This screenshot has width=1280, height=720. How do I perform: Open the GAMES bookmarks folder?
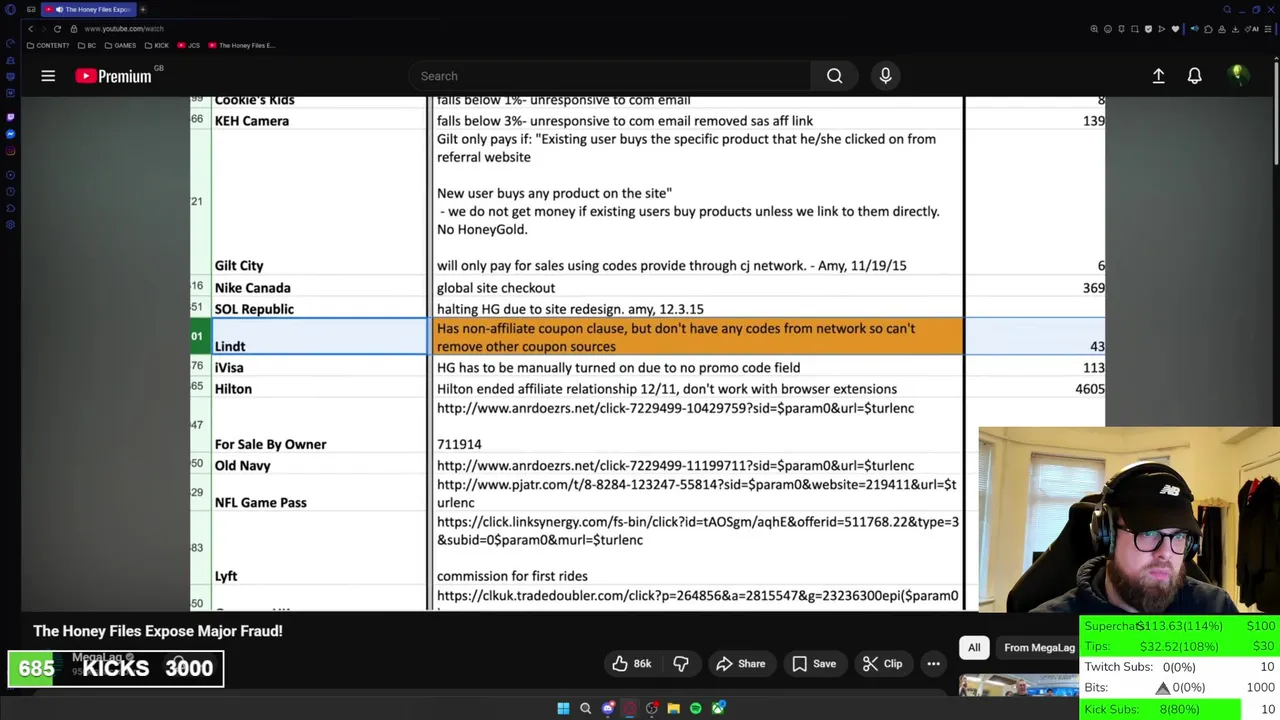[120, 45]
